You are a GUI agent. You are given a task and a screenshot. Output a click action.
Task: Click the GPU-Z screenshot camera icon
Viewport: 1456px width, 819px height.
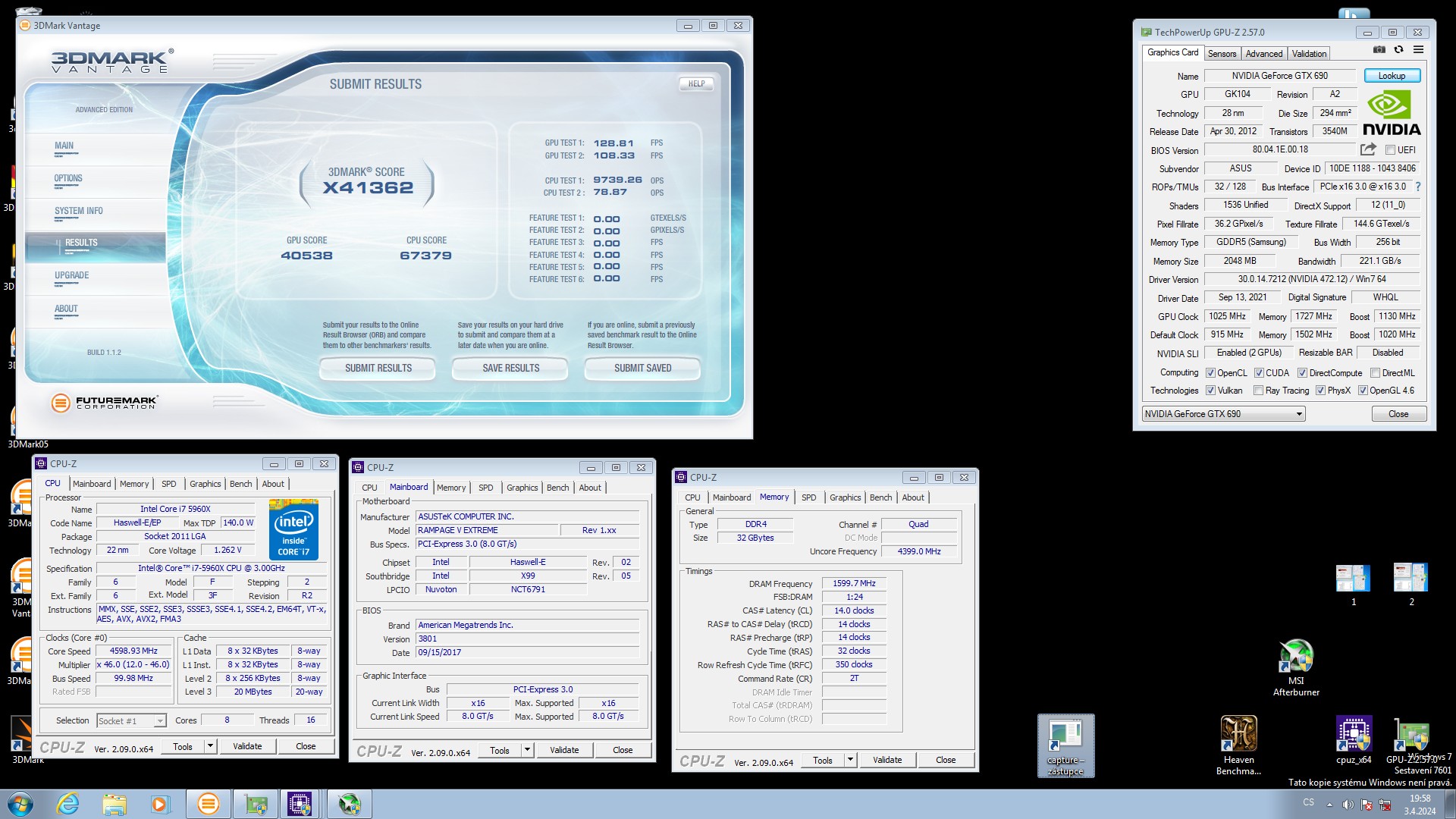(x=1379, y=50)
